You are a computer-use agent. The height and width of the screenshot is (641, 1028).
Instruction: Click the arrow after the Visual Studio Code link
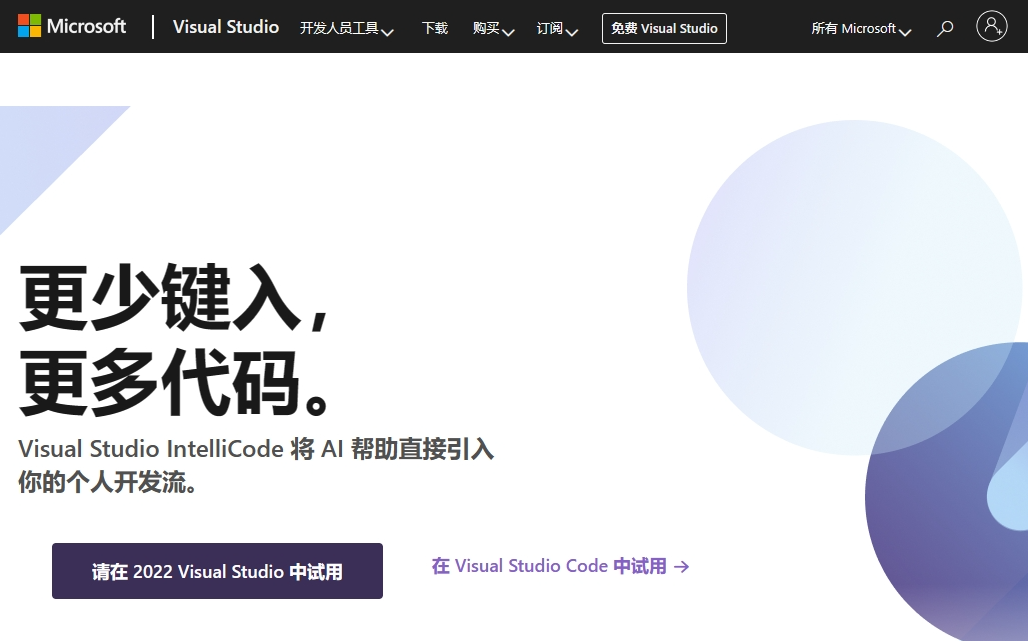682,567
